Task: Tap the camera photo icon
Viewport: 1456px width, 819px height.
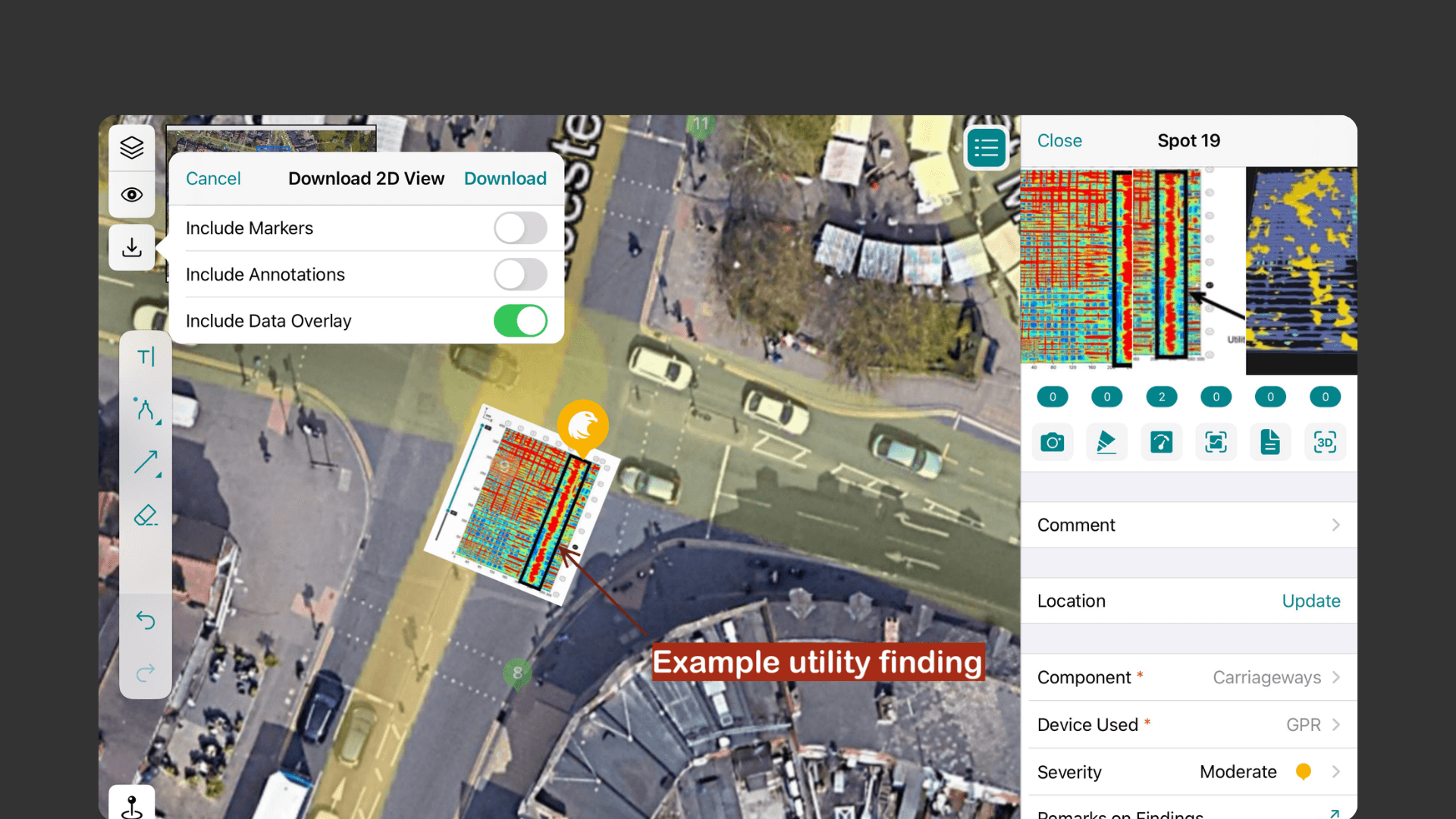Action: pos(1053,442)
